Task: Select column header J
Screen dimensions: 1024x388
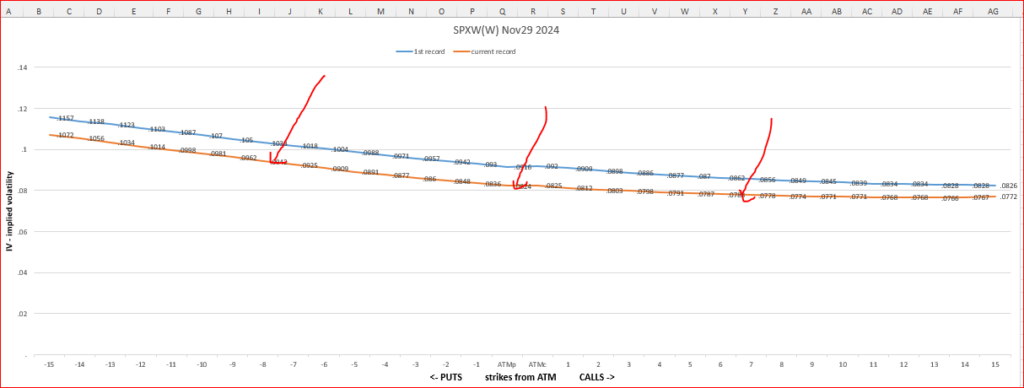Action: pyautogui.click(x=289, y=11)
